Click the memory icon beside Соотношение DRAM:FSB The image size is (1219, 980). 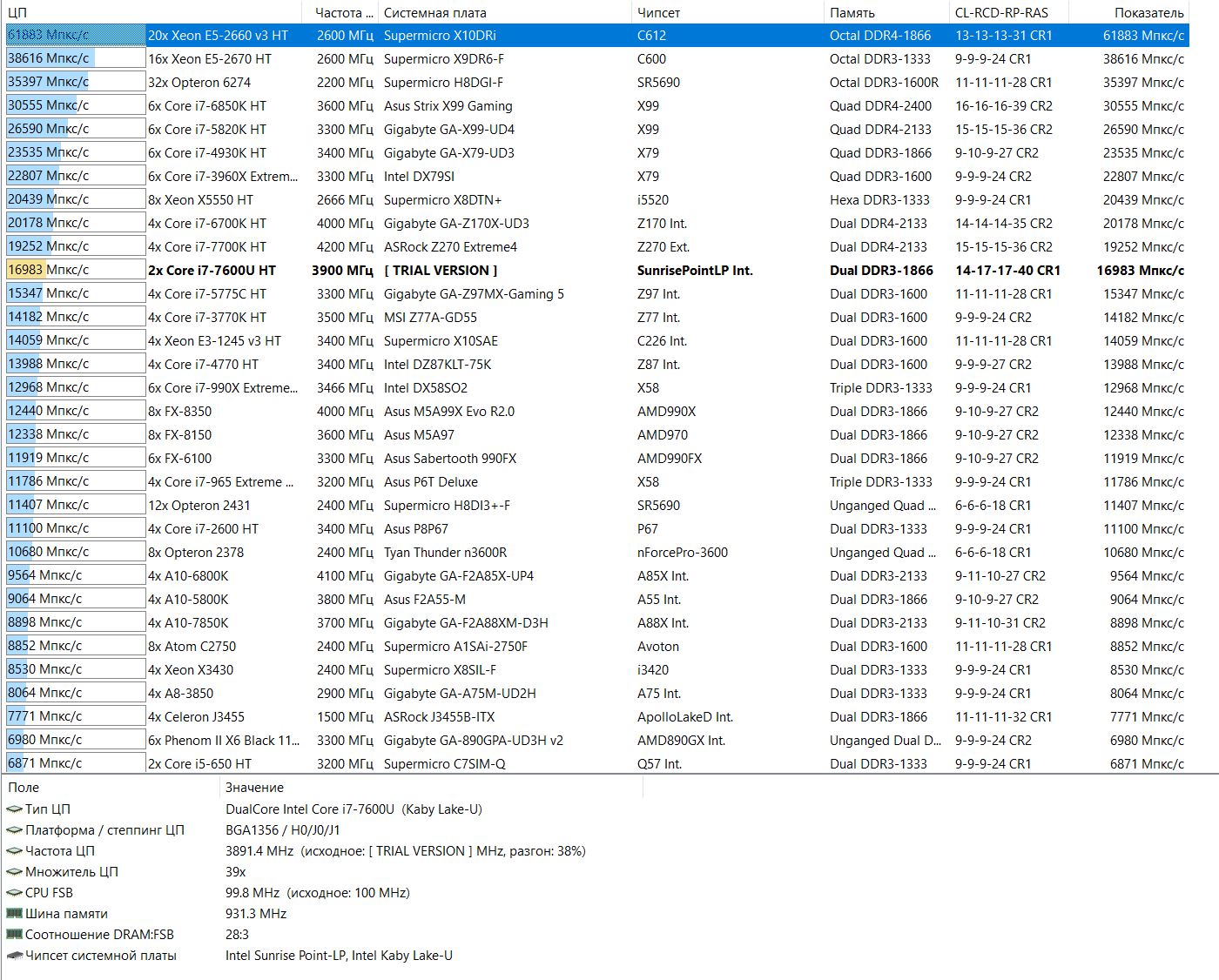click(x=14, y=935)
